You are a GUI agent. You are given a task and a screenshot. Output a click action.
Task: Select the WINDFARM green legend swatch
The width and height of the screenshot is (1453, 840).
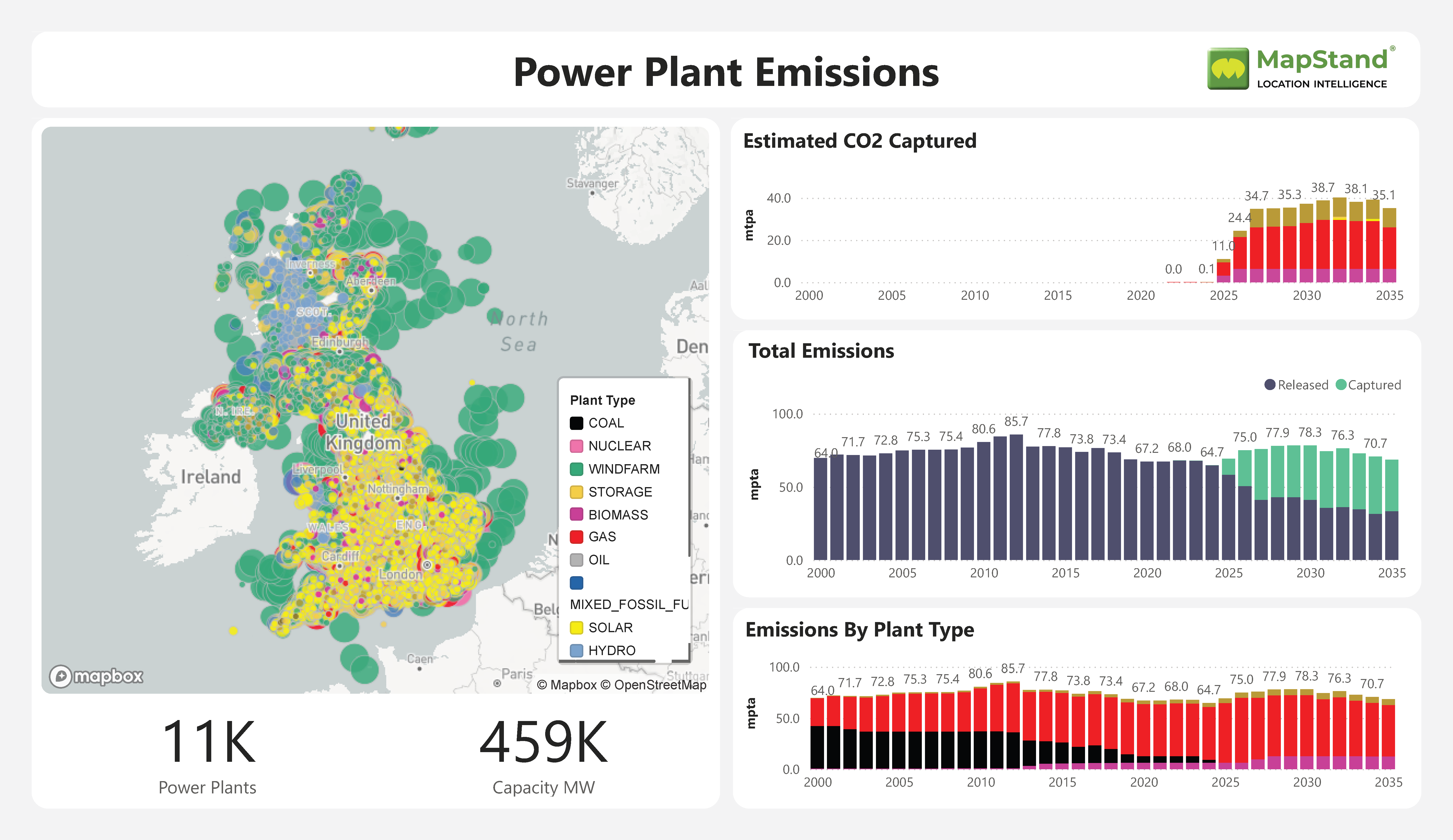coord(576,469)
